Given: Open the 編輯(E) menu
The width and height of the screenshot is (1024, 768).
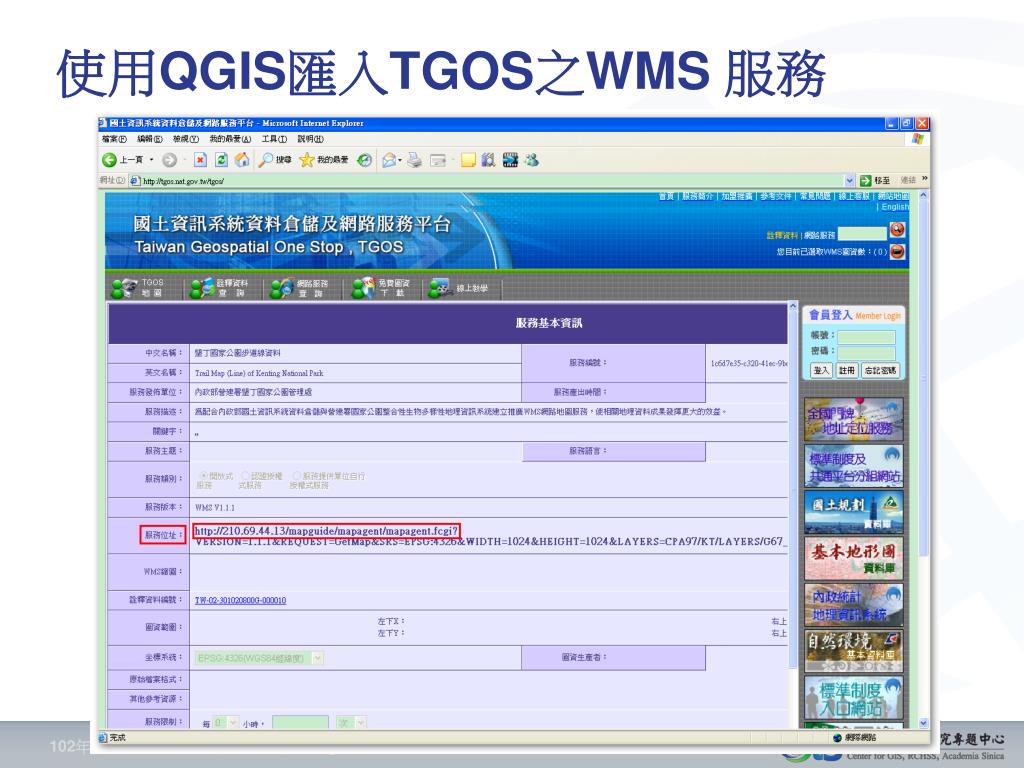Looking at the screenshot, I should (x=150, y=139).
